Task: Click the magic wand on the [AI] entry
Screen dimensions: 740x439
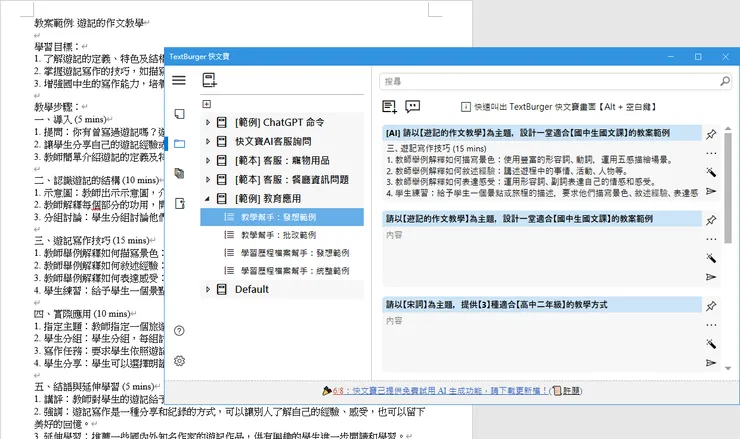Action: pyautogui.click(x=711, y=172)
